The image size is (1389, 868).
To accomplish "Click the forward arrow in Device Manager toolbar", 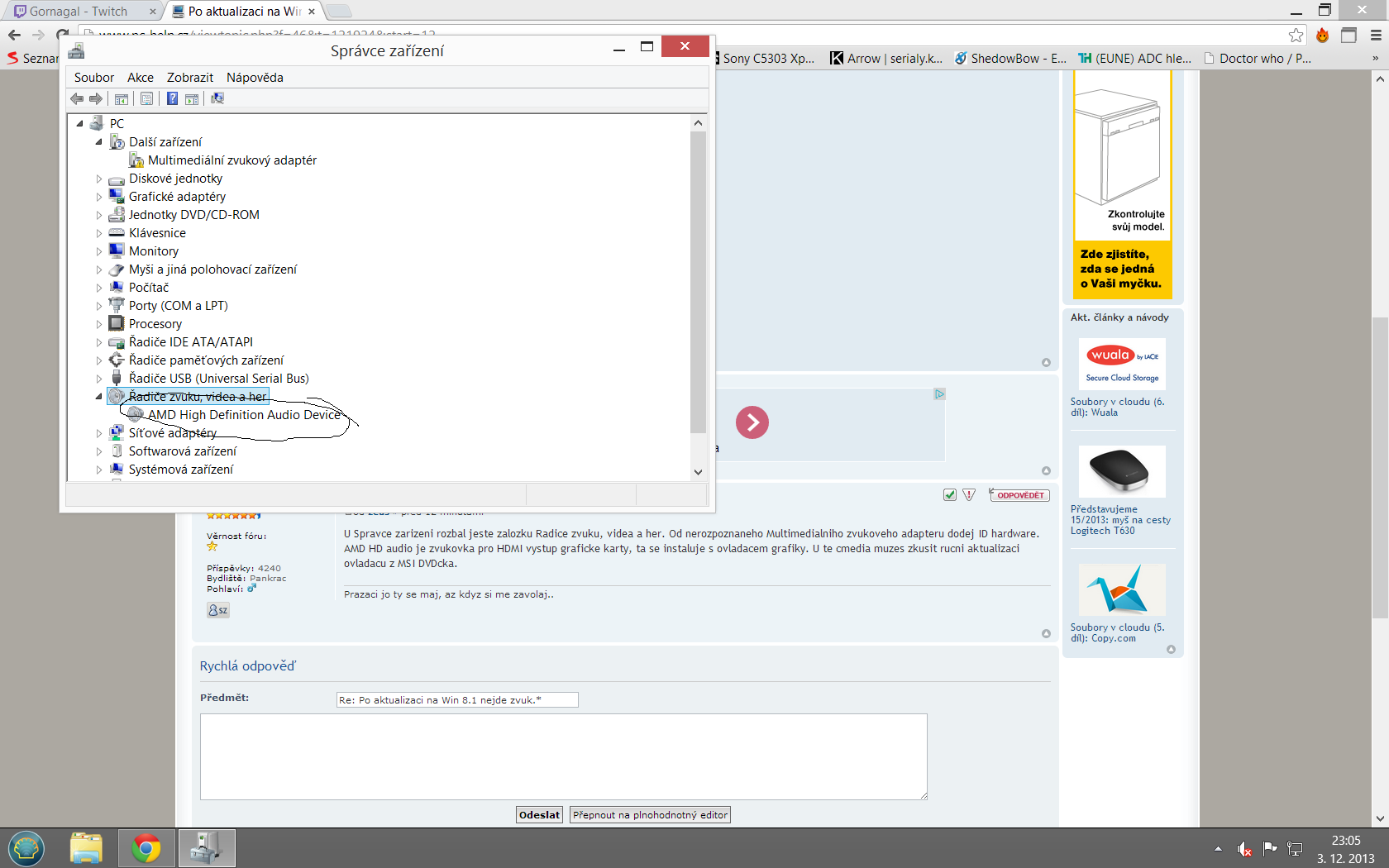I will tap(96, 99).
